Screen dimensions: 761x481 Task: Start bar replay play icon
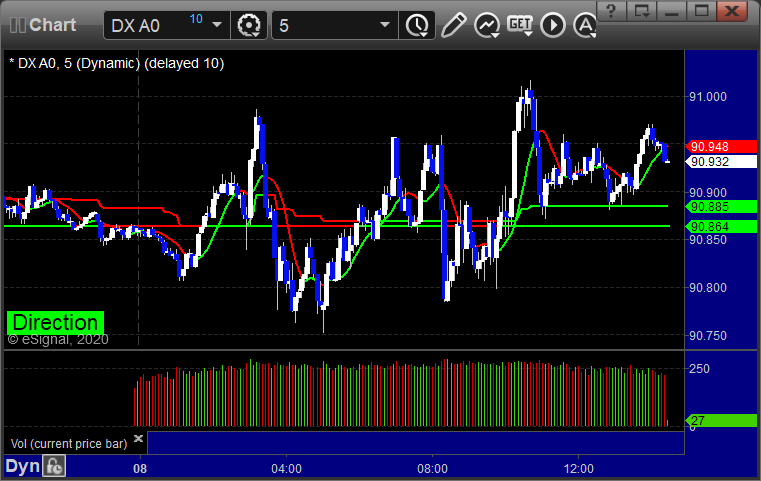point(553,25)
